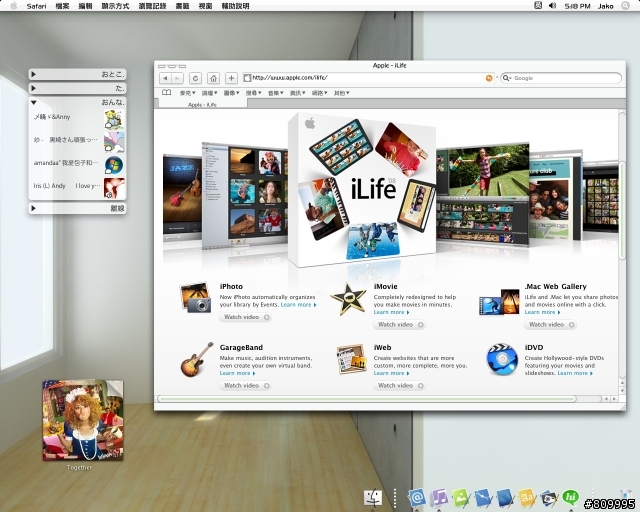
Task: Open the 書籤 menu
Action: point(182,6)
